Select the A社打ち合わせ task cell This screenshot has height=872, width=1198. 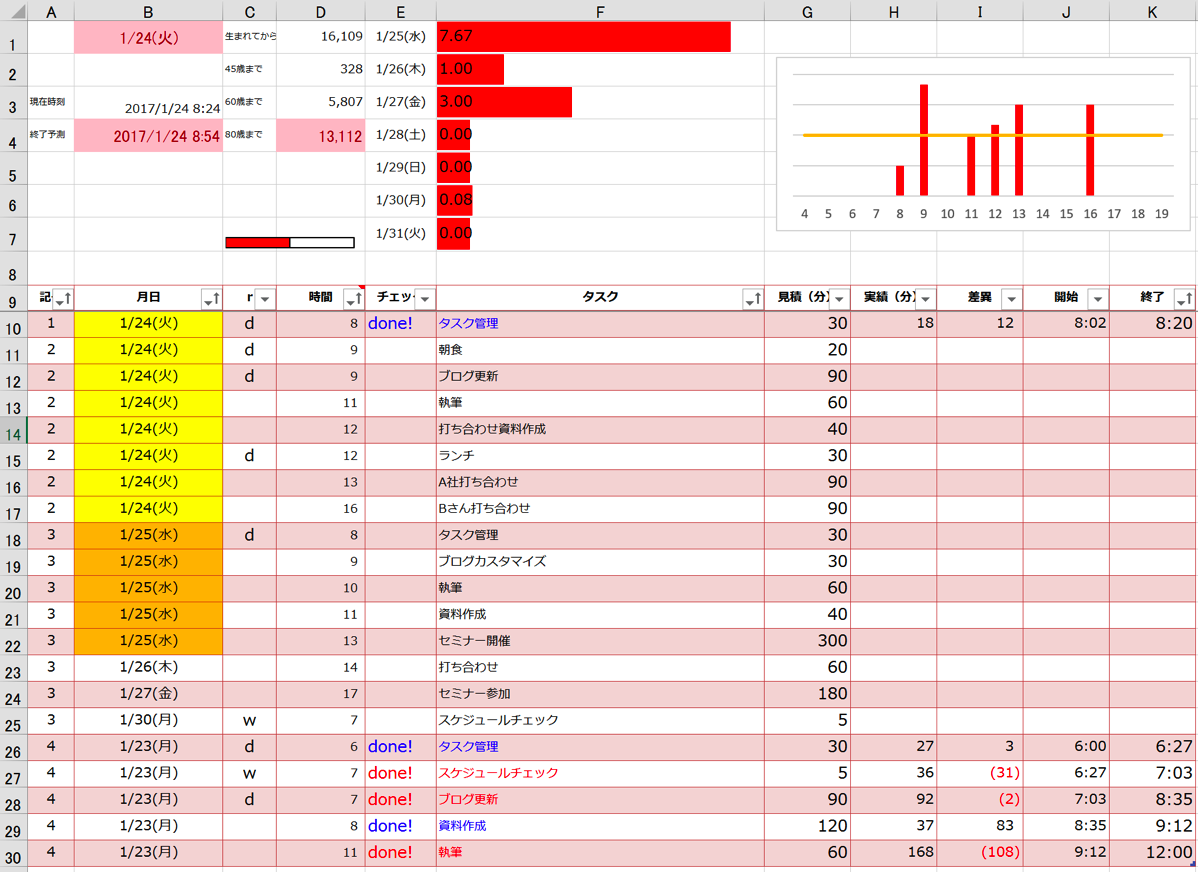pyautogui.click(x=601, y=483)
